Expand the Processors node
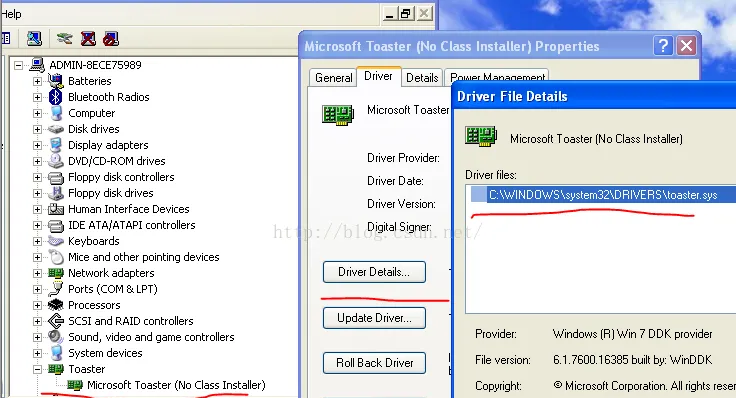736x398 pixels. click(x=37, y=305)
